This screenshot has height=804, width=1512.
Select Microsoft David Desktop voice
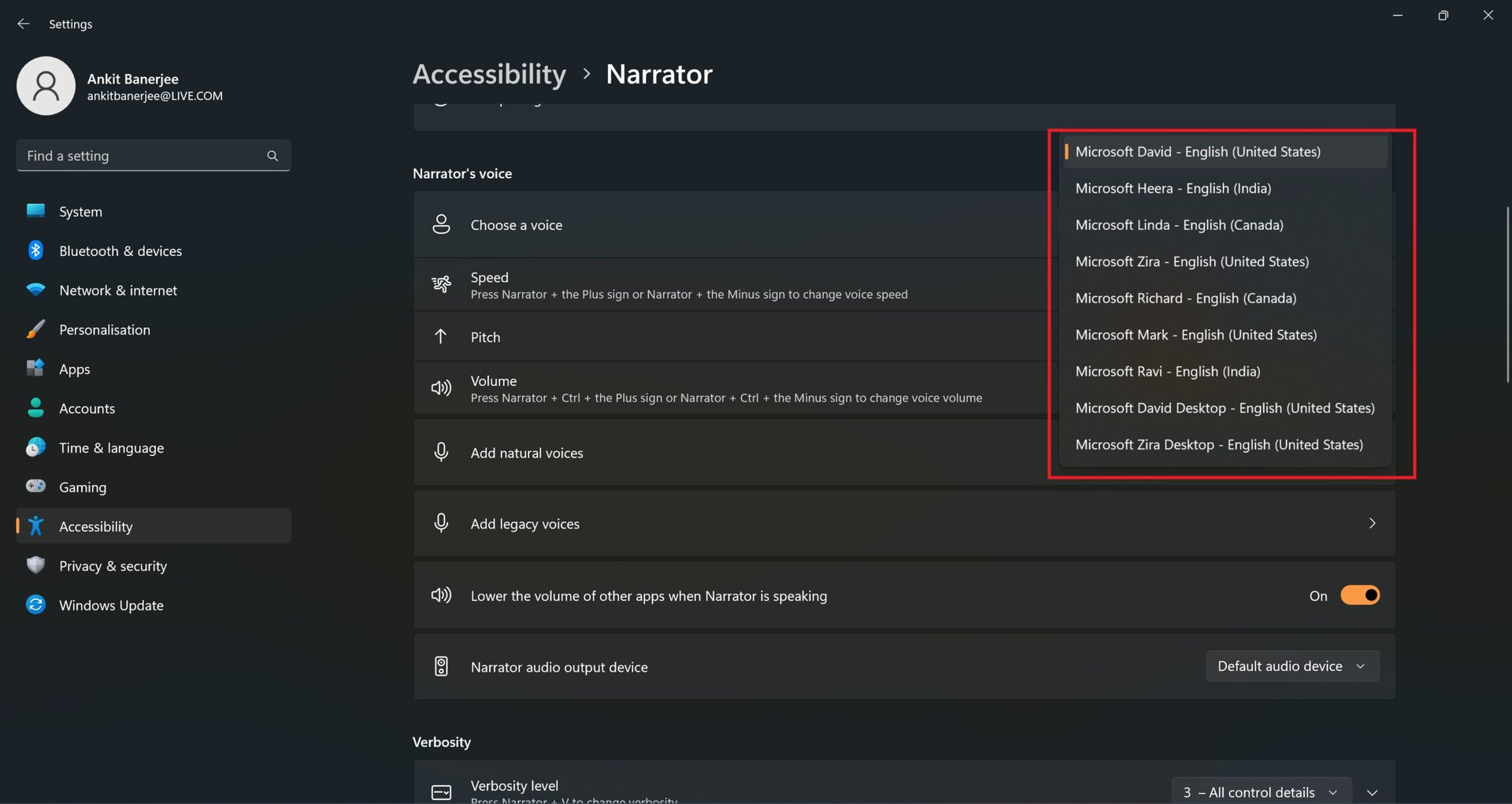pyautogui.click(x=1225, y=408)
